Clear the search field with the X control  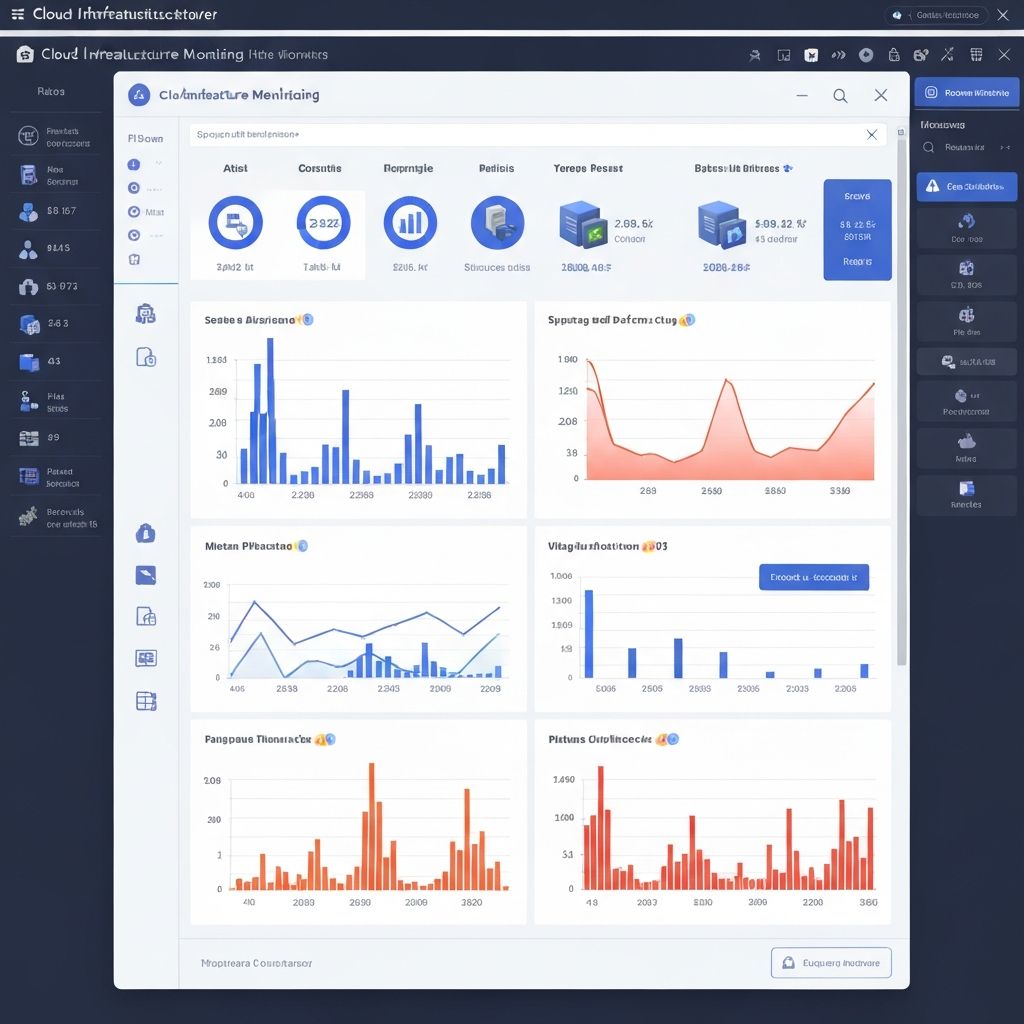[x=871, y=134]
